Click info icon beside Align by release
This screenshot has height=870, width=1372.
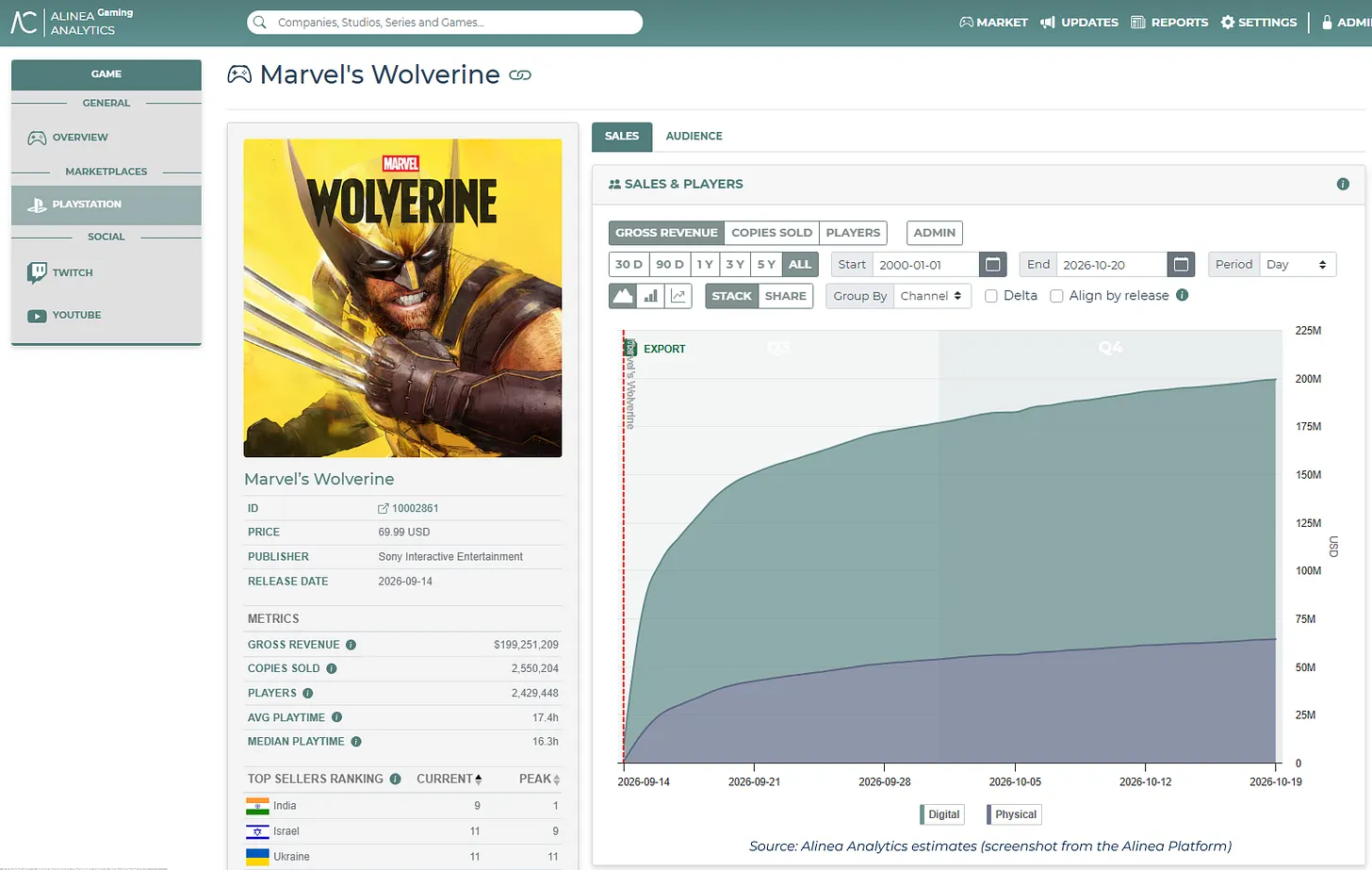tap(1183, 295)
